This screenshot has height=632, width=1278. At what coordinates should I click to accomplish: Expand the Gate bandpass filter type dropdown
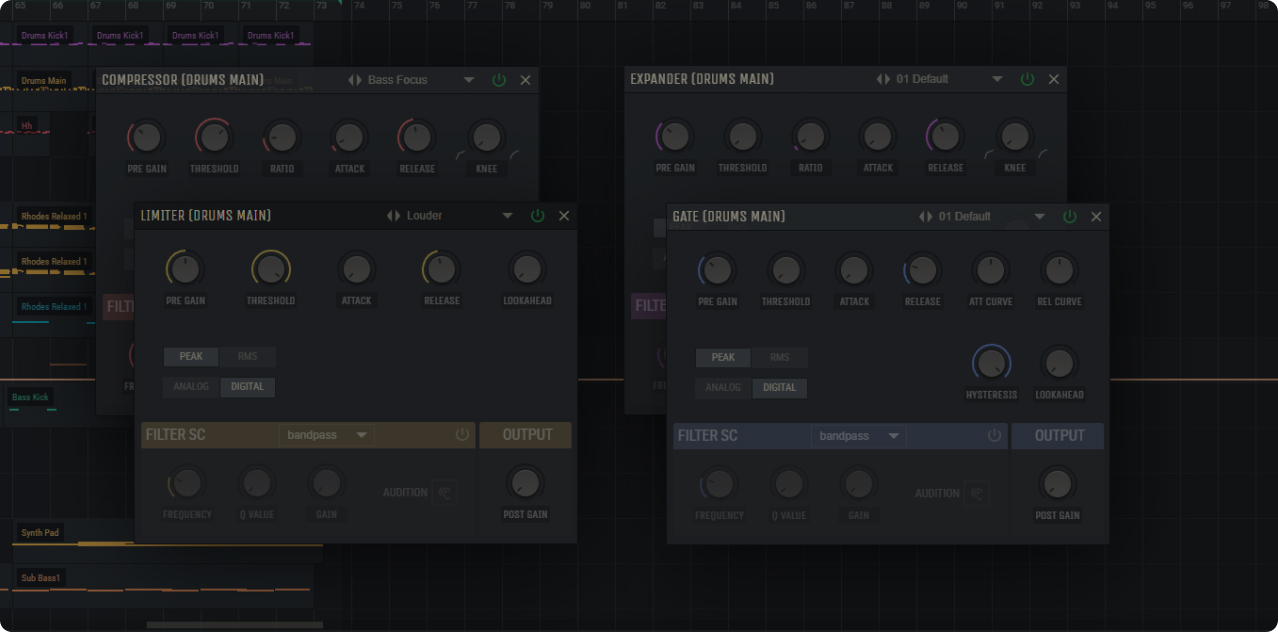coord(894,436)
